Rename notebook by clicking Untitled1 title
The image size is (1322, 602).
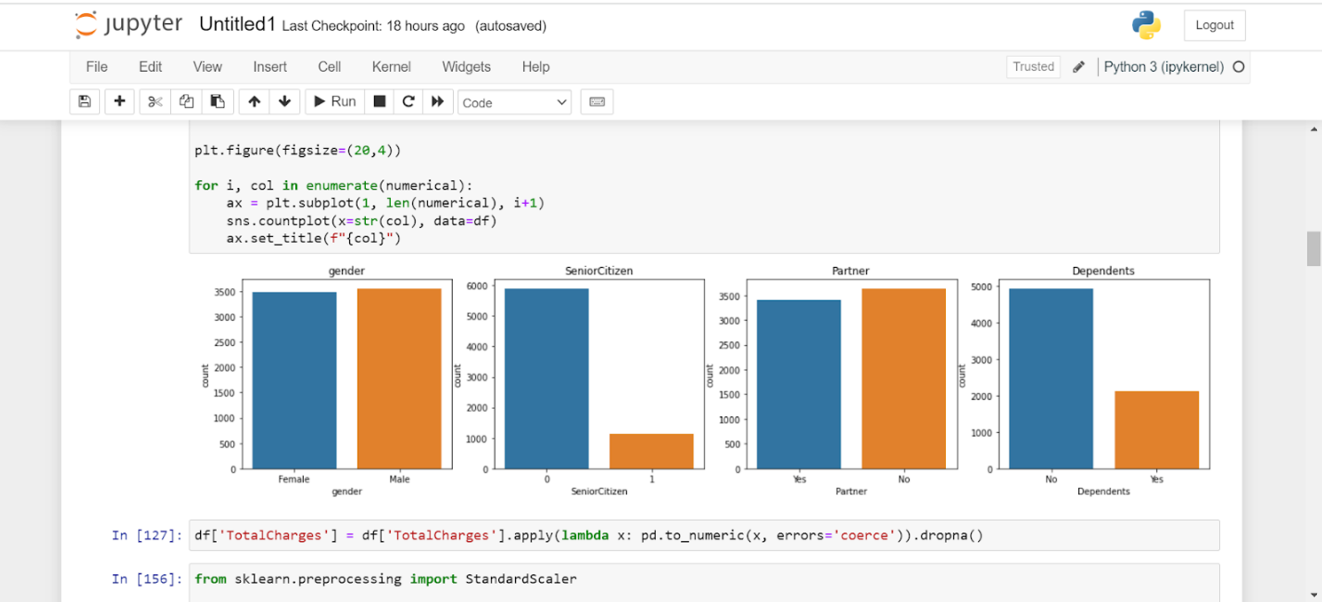238,24
